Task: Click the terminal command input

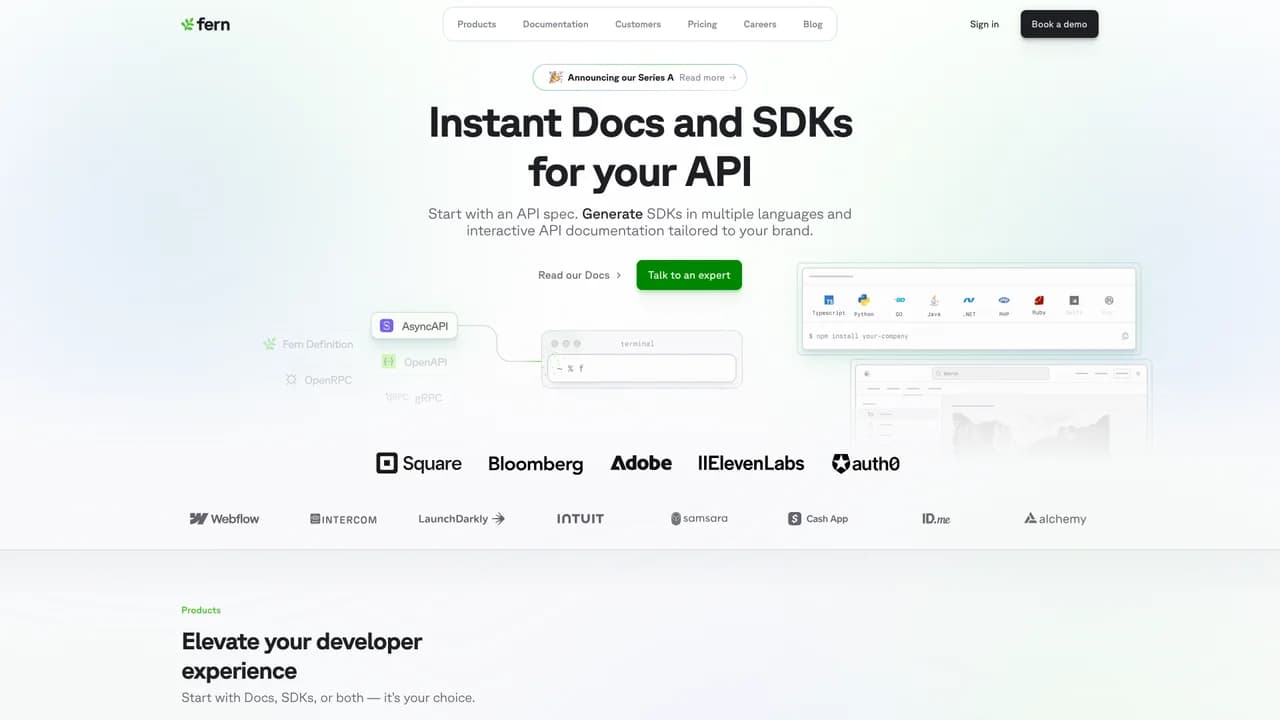Action: click(x=642, y=368)
